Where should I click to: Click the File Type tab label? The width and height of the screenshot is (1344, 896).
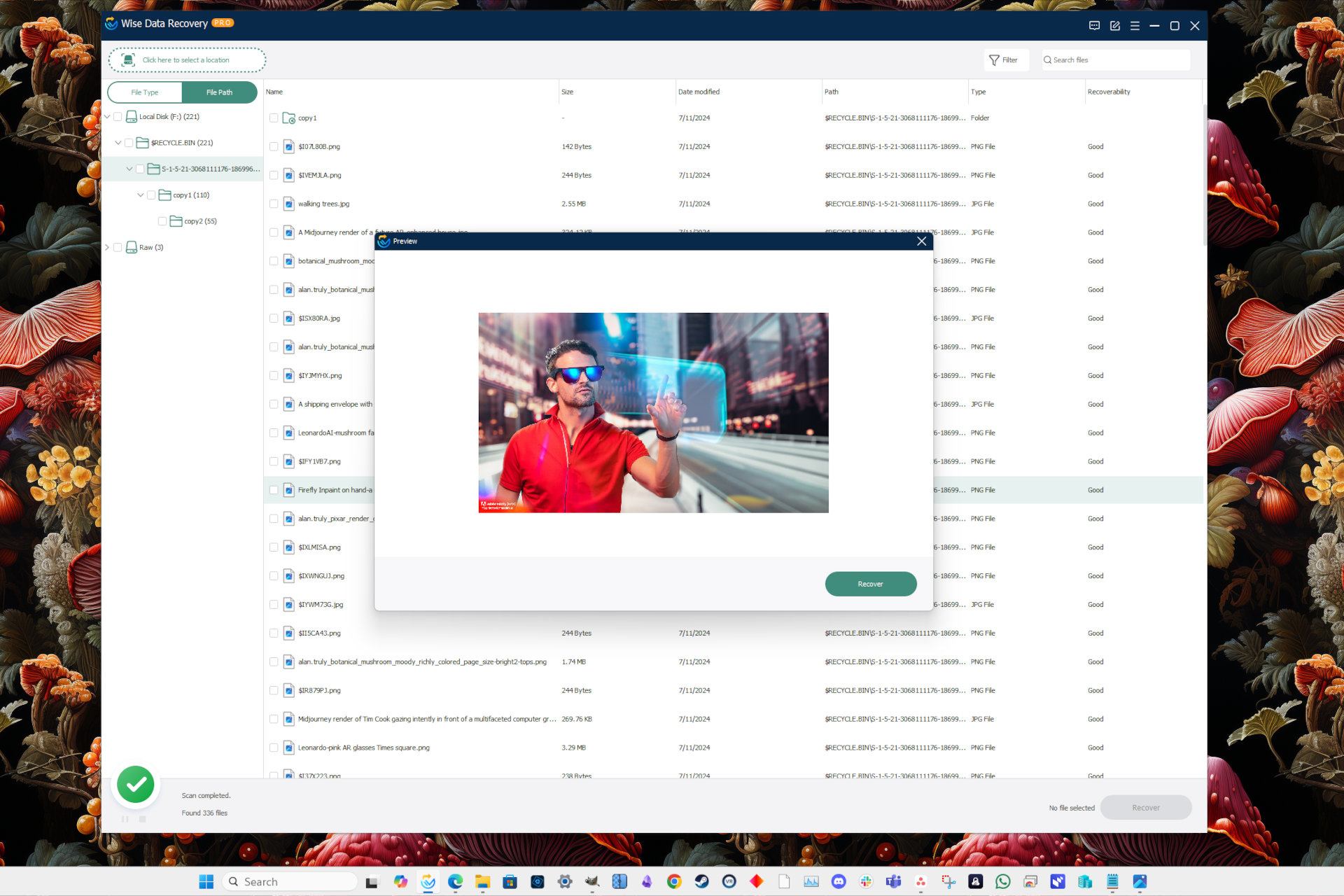click(145, 92)
